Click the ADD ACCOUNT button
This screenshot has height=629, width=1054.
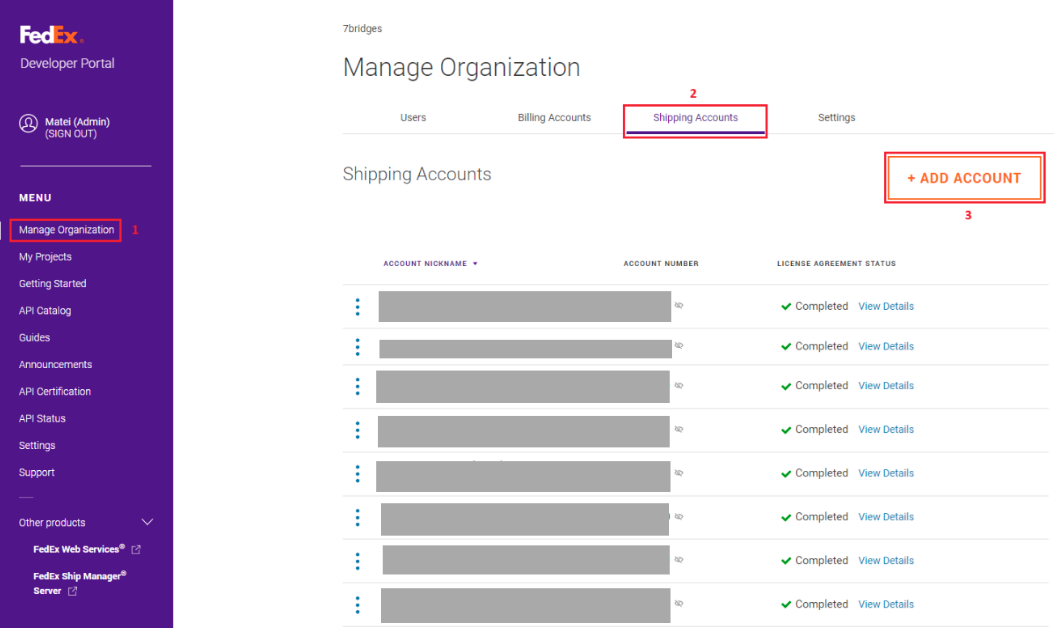[x=963, y=177]
